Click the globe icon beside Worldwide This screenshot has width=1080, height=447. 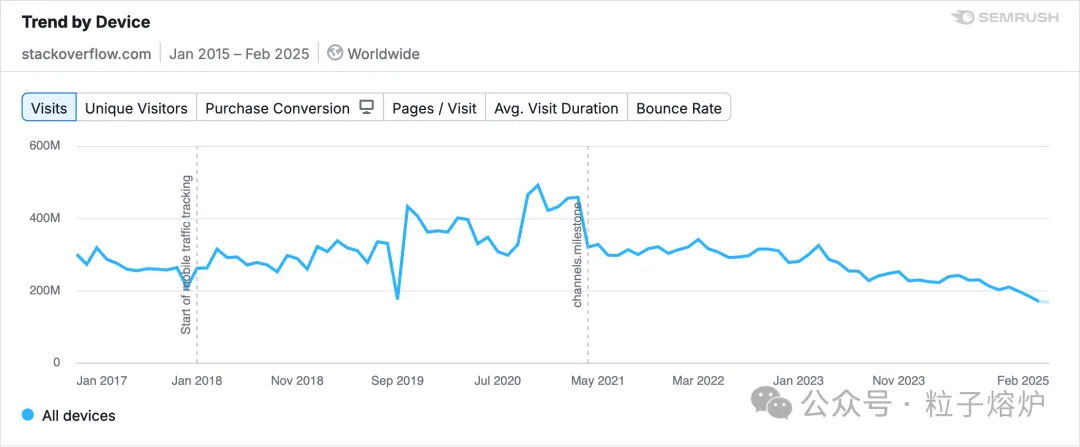click(x=335, y=53)
